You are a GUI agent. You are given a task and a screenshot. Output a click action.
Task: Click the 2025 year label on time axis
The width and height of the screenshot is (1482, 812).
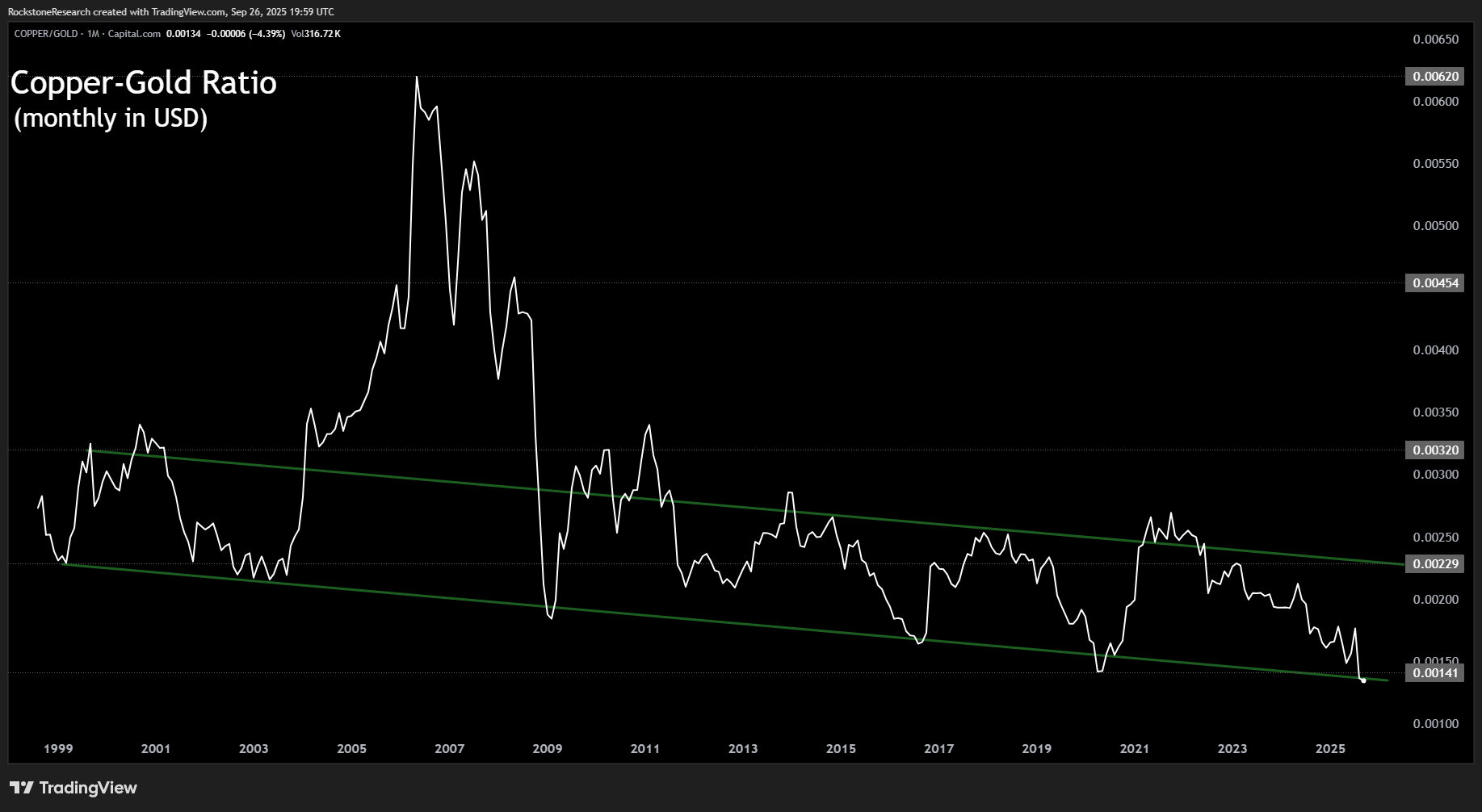tap(1330, 749)
